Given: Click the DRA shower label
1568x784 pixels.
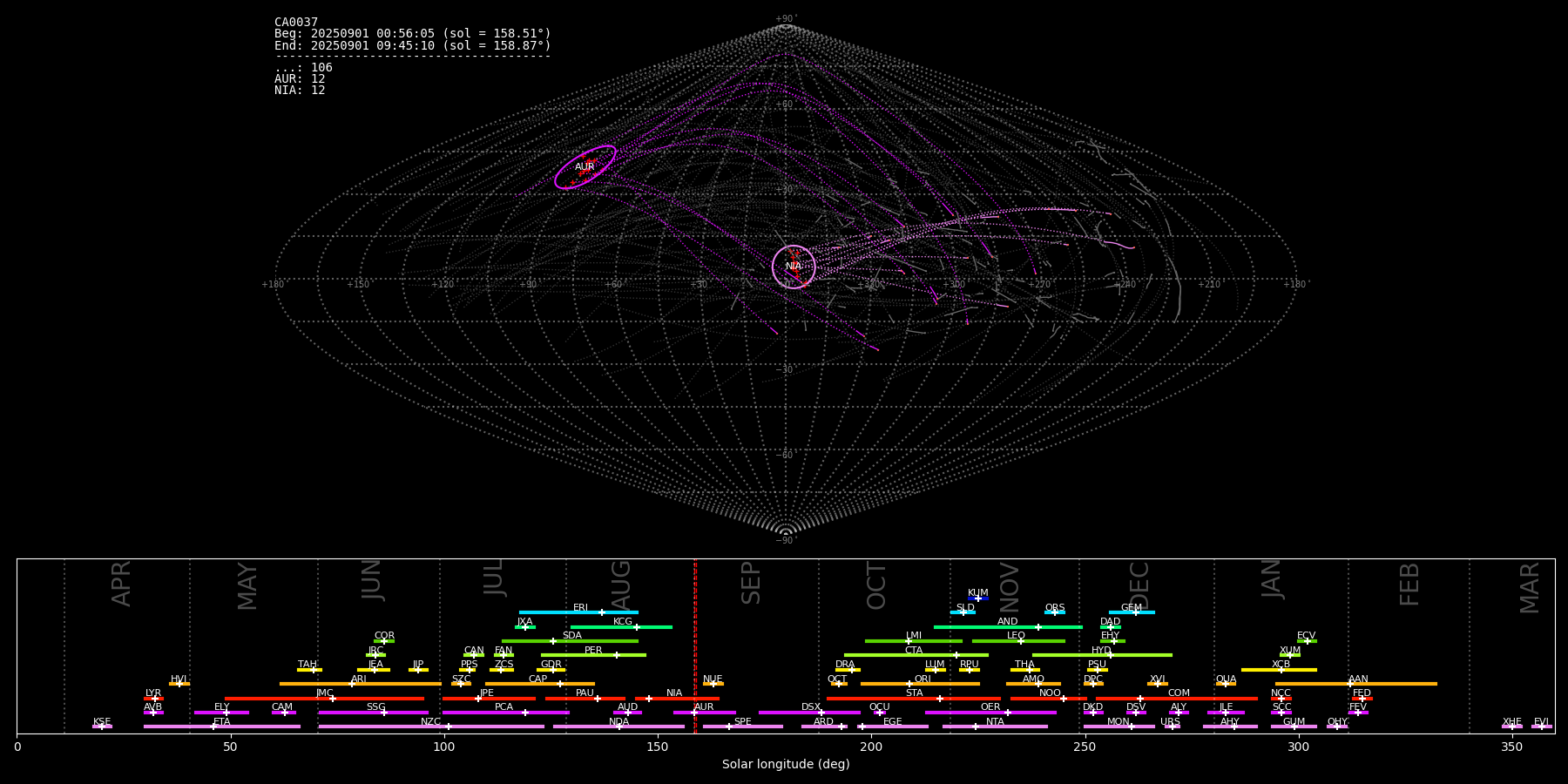Looking at the screenshot, I should [845, 665].
